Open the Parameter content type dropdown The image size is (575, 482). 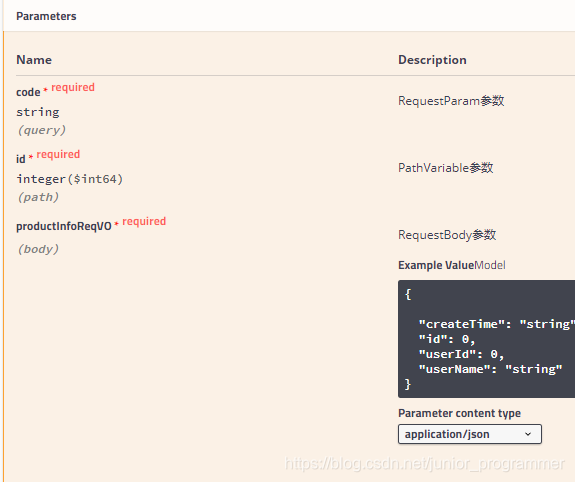tap(469, 434)
